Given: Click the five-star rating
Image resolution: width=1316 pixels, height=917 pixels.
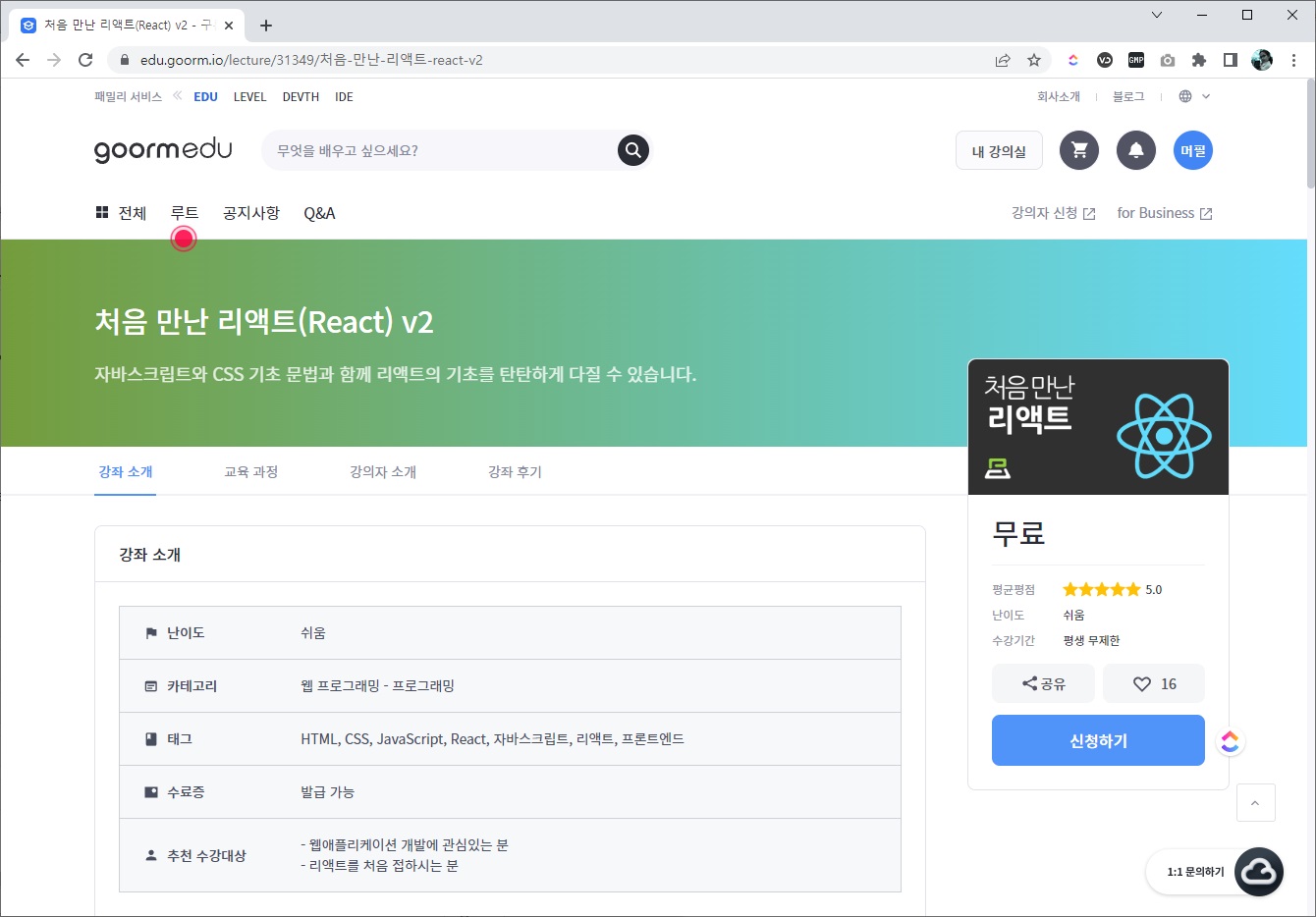Looking at the screenshot, I should tap(1102, 589).
